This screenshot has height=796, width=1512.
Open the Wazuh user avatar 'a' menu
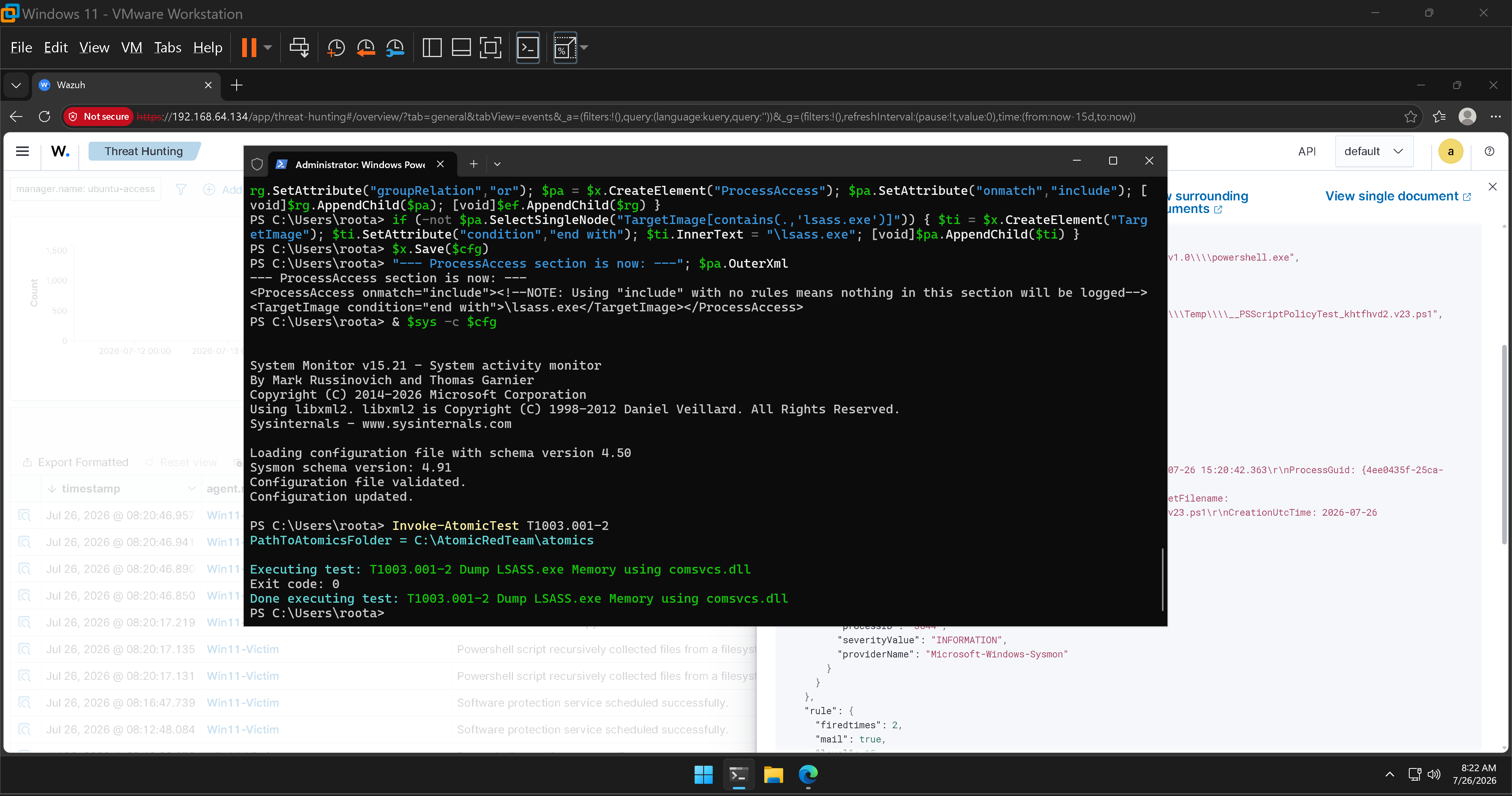(1450, 152)
